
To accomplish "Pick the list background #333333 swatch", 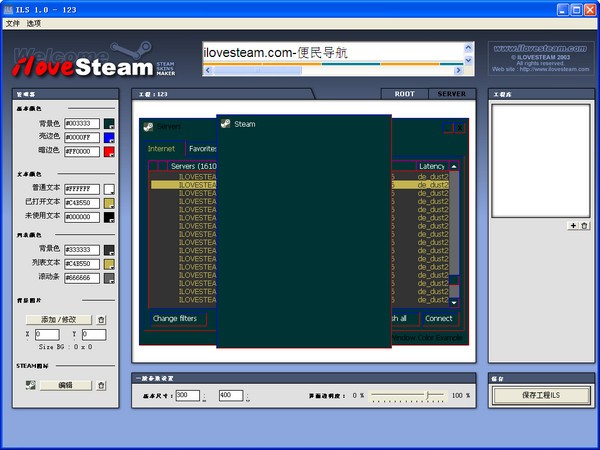I will (109, 250).
